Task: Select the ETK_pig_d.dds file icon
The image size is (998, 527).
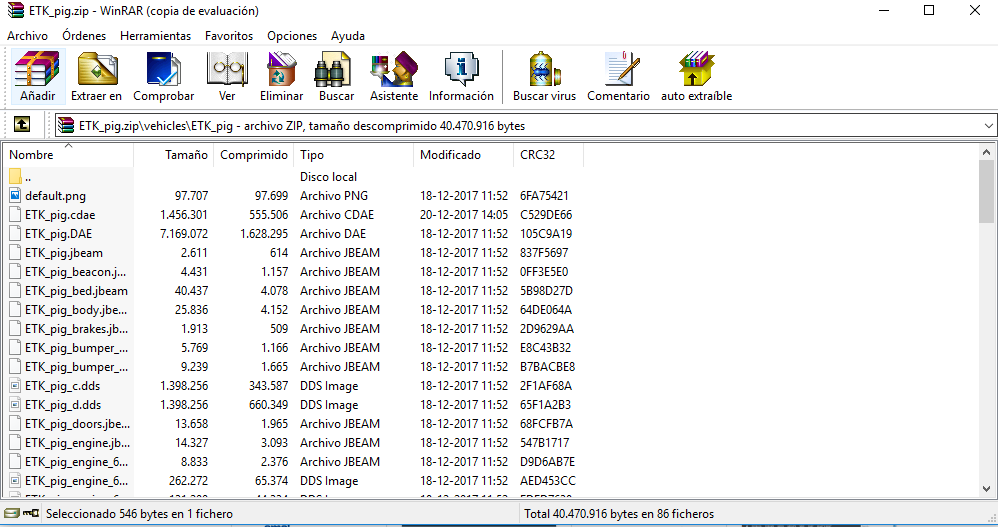Action: tap(15, 404)
